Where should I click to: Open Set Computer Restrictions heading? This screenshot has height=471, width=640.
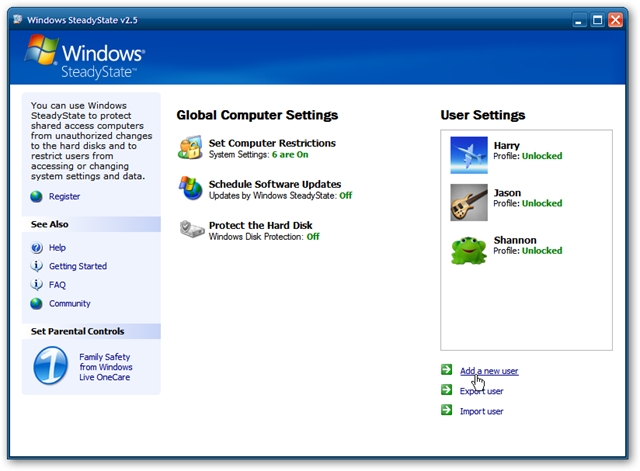tap(272, 143)
